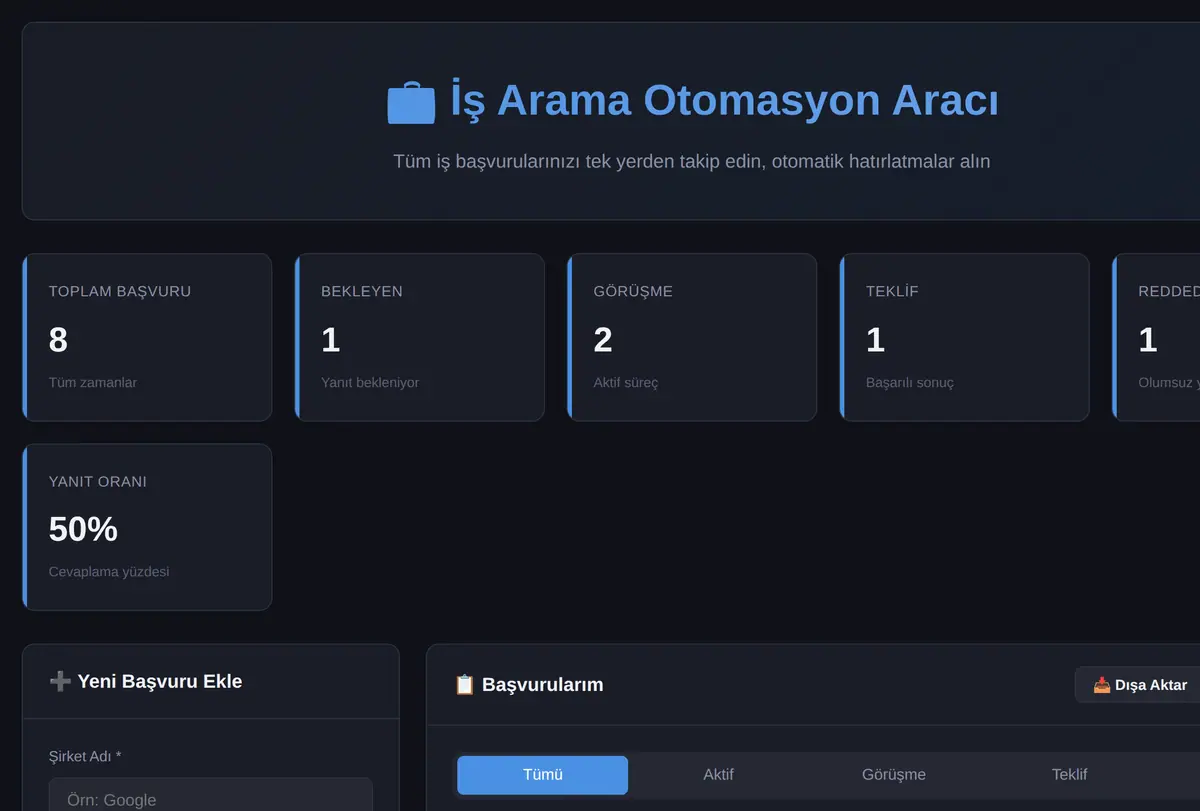Screen dimensions: 1200x811
Task: Click the Teklif stat card
Action: pyautogui.click(x=965, y=337)
